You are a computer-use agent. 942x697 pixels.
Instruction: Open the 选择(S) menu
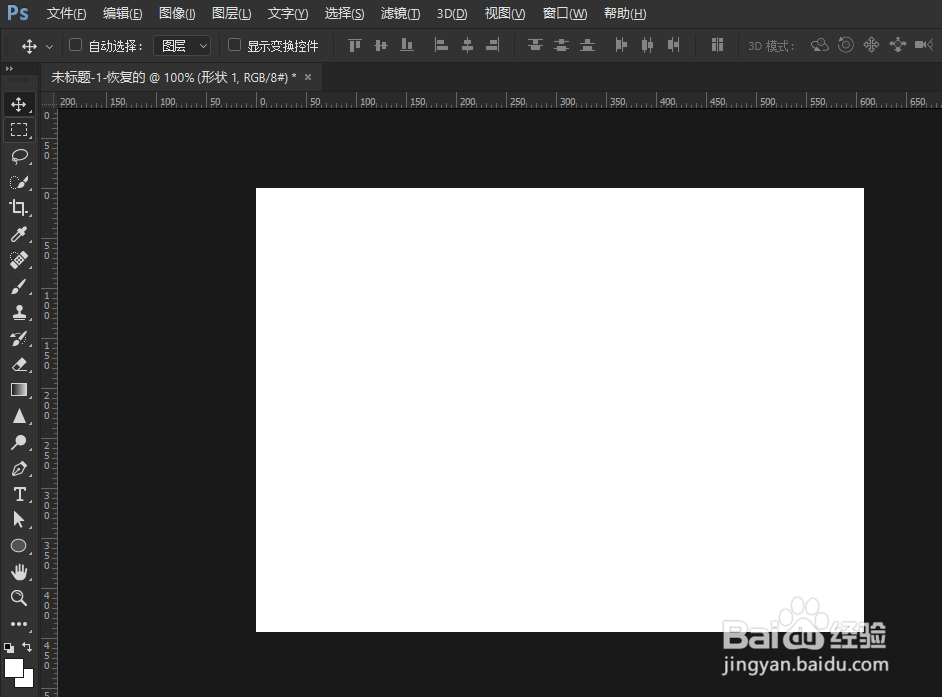pyautogui.click(x=344, y=13)
